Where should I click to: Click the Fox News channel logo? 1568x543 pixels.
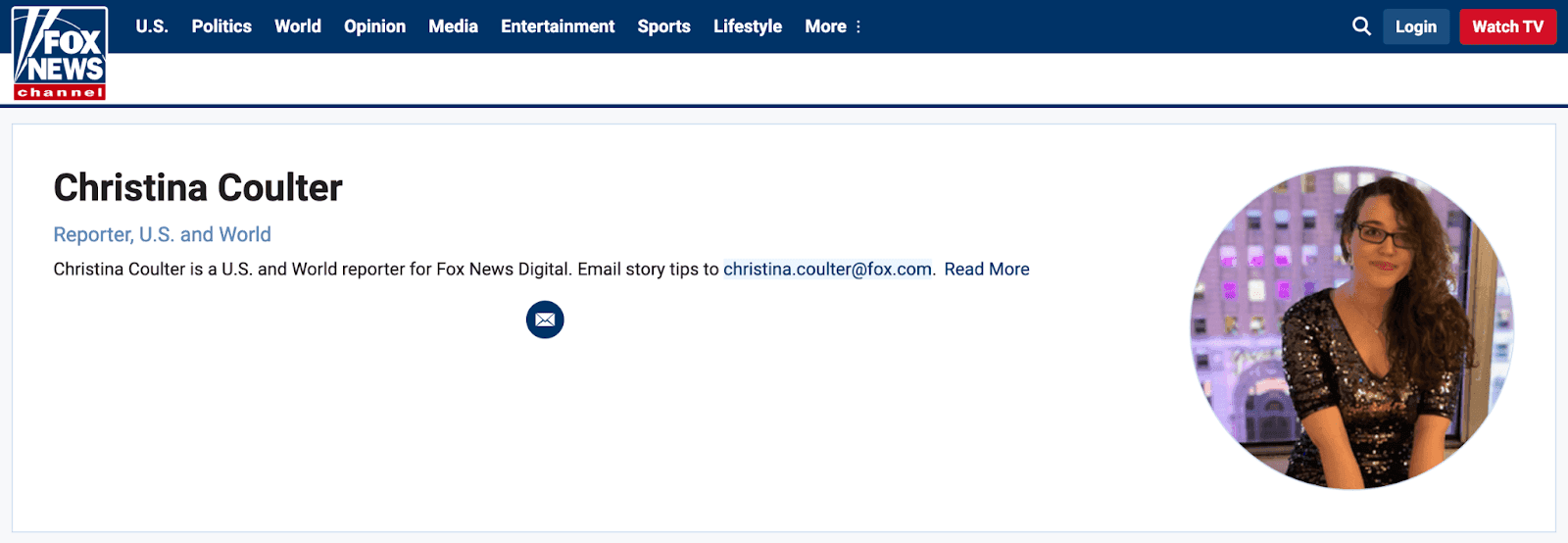coord(60,53)
